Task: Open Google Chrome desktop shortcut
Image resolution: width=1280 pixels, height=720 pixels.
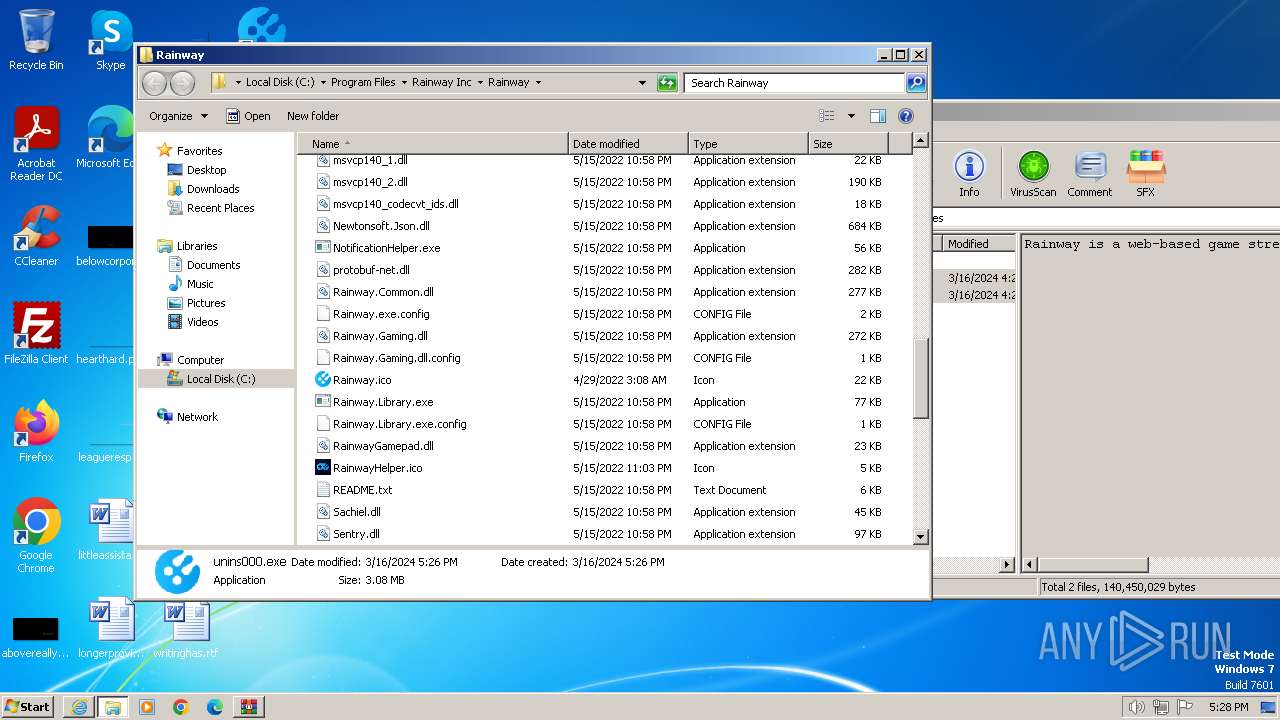Action: point(36,536)
